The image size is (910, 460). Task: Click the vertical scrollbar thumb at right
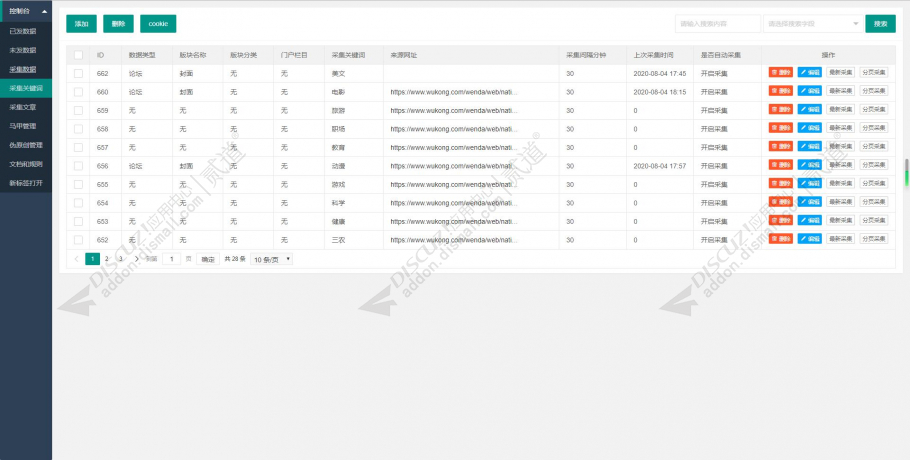[906, 172]
